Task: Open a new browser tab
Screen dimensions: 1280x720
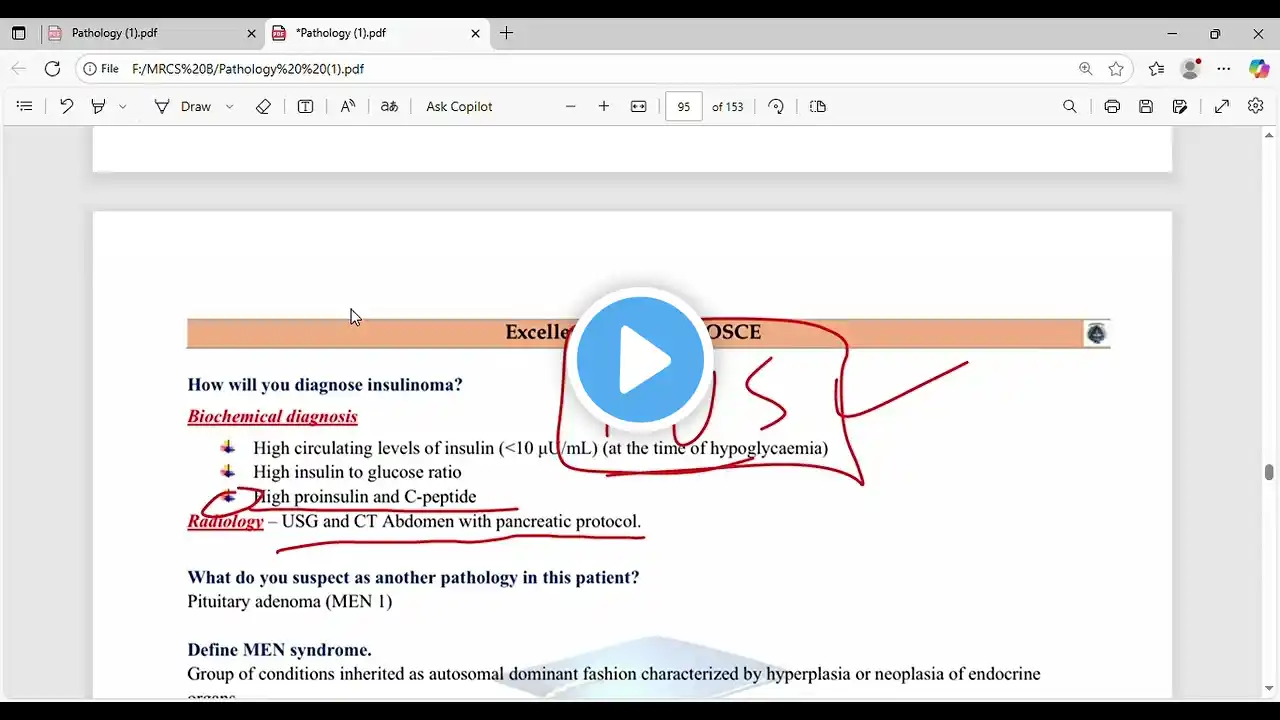Action: (507, 33)
